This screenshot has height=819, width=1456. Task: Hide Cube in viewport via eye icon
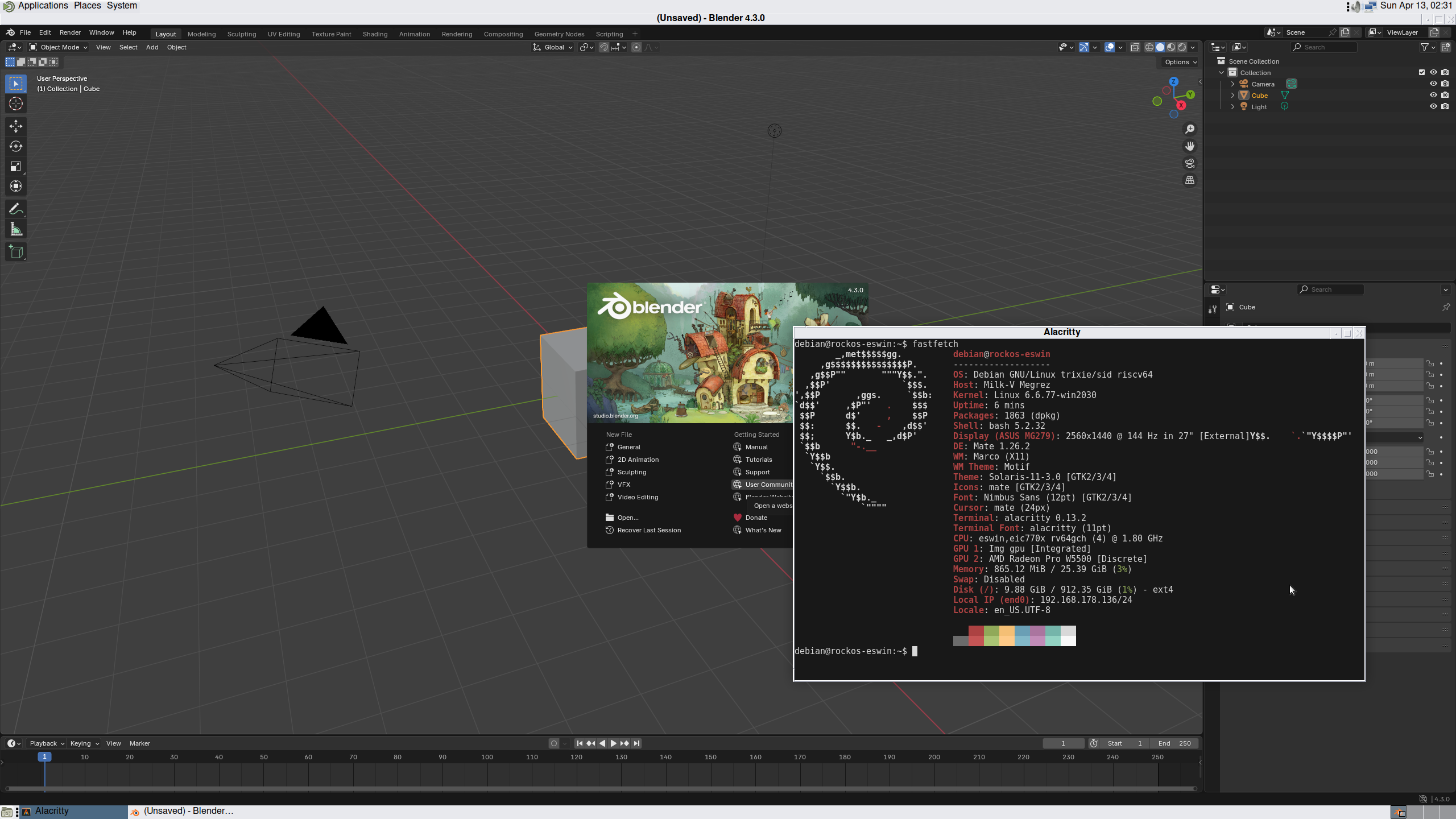point(1433,95)
